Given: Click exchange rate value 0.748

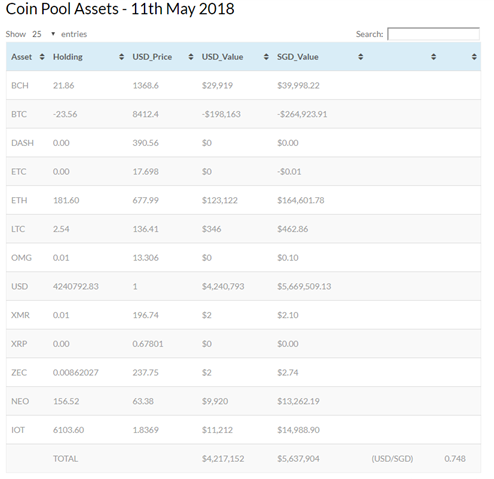Looking at the screenshot, I should click(x=455, y=459).
